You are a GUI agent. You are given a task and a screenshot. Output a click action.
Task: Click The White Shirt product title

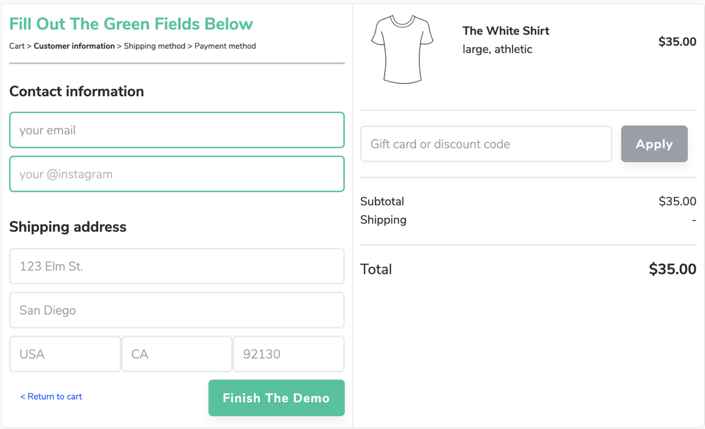506,31
